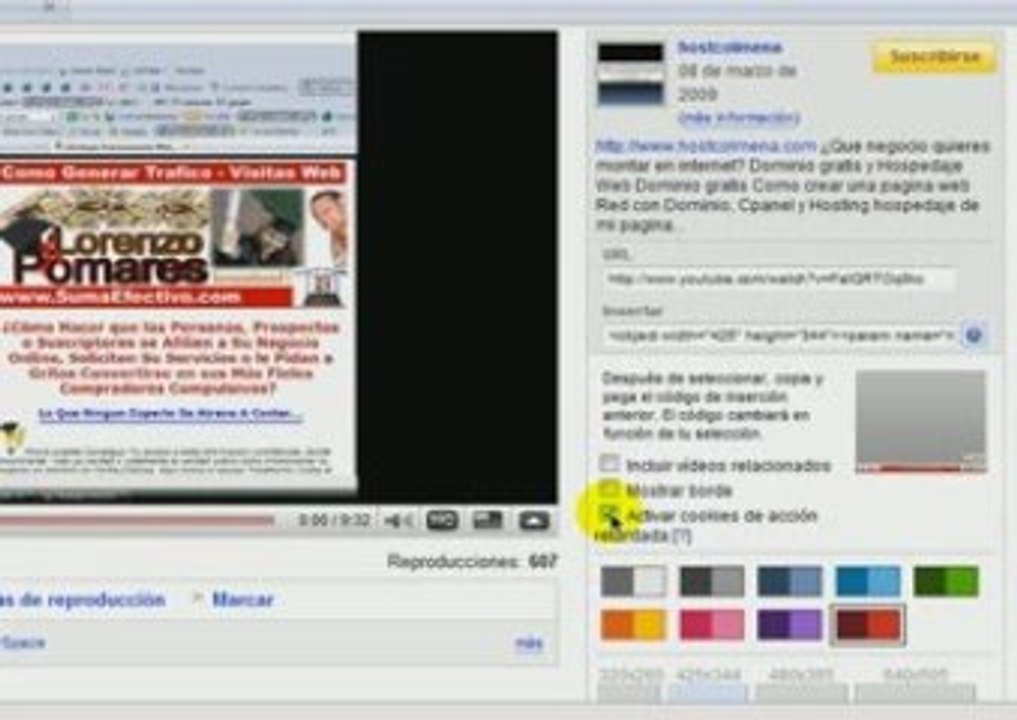Choose the navy and steel blue theme
Viewport: 1017px width, 720px height.
[x=789, y=581]
